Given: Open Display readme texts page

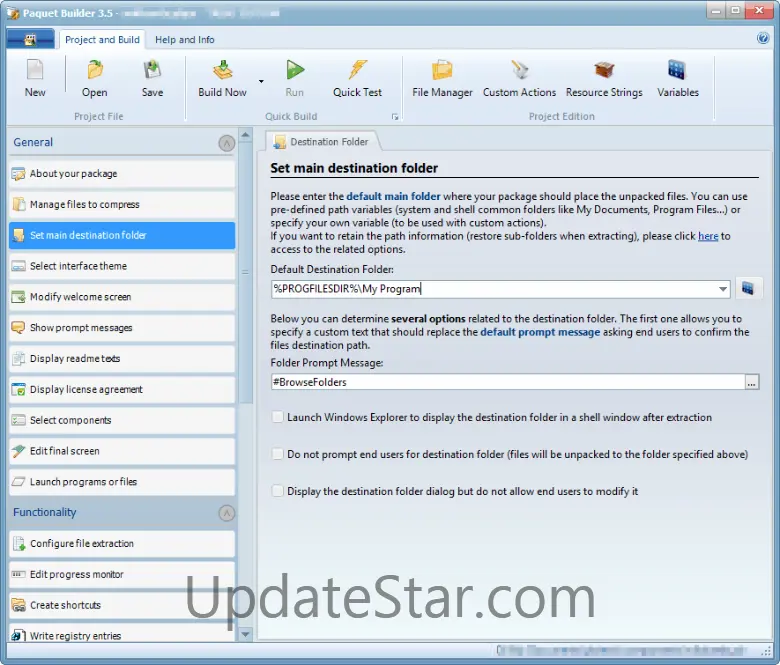Looking at the screenshot, I should point(122,359).
